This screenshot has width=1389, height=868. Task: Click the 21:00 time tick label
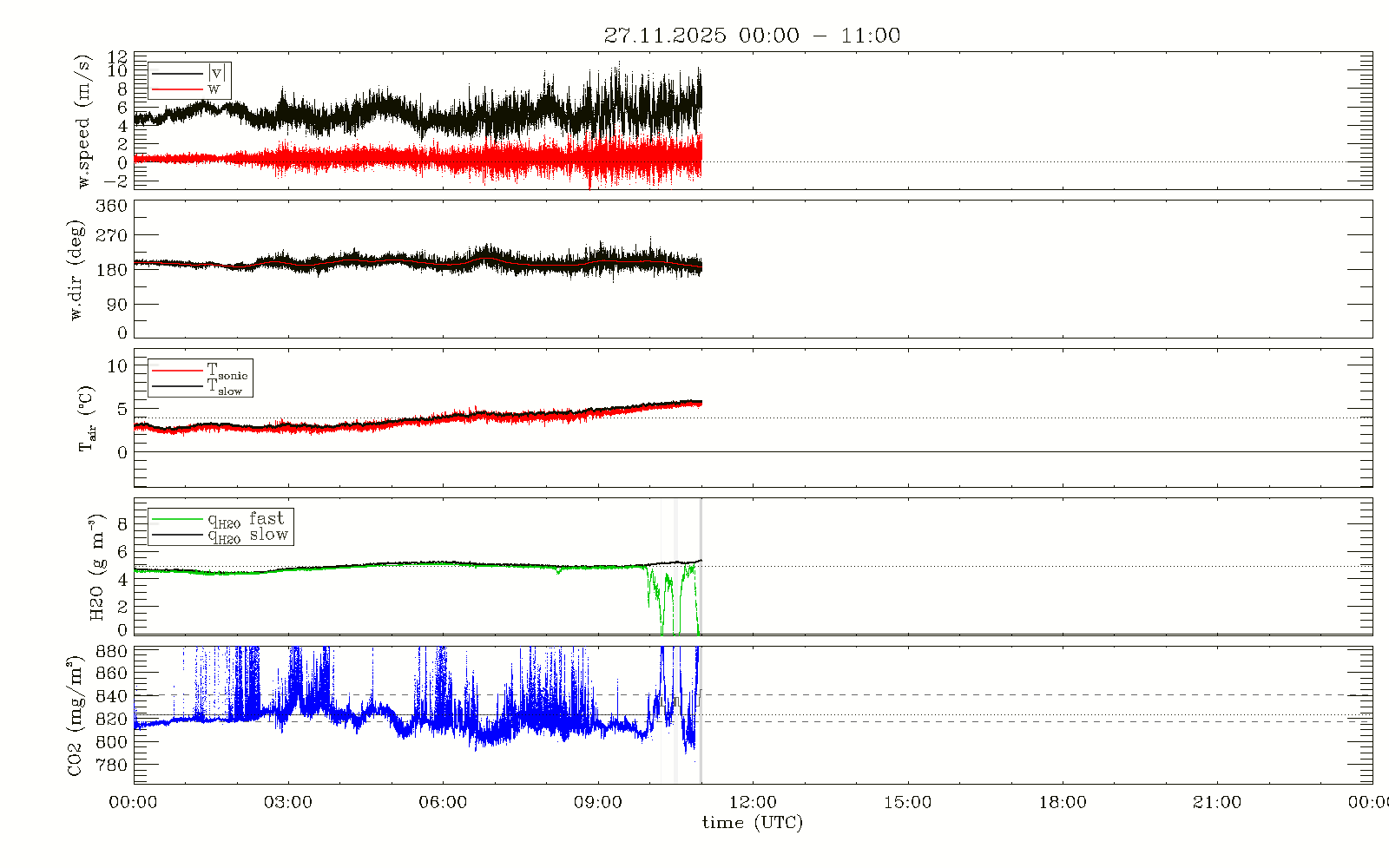1217,802
